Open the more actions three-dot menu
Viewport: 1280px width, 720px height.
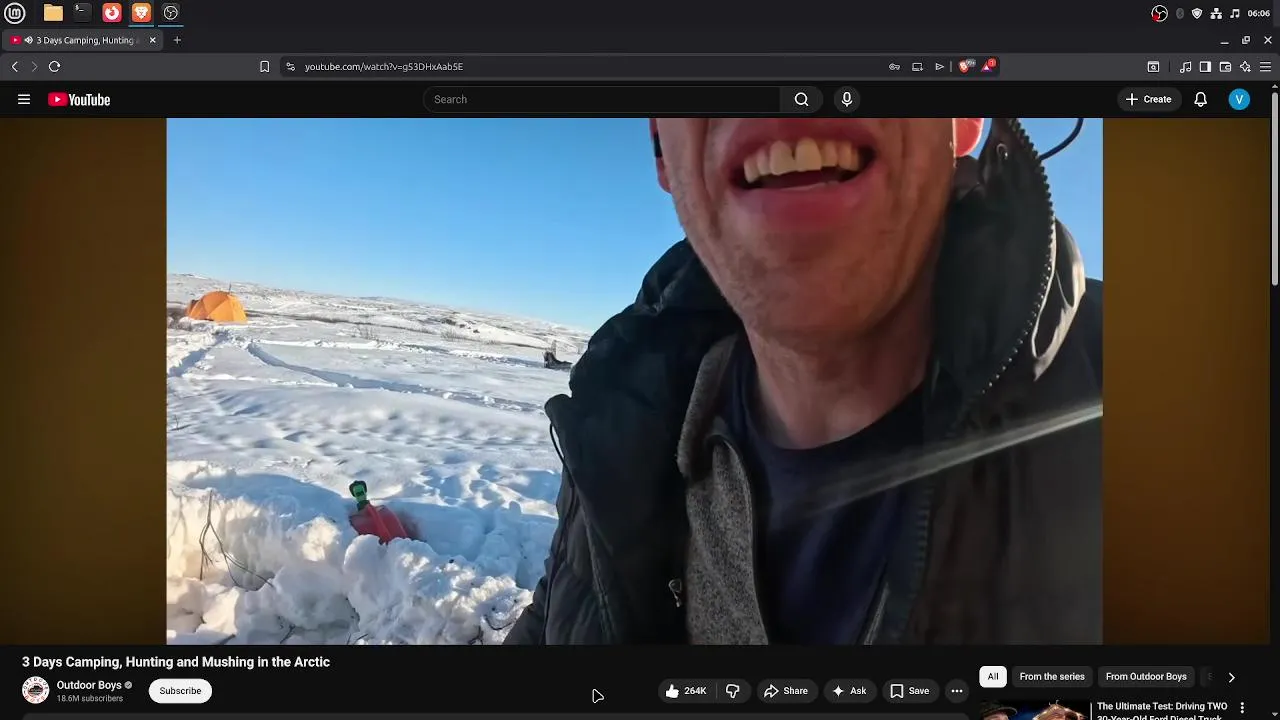(x=957, y=691)
